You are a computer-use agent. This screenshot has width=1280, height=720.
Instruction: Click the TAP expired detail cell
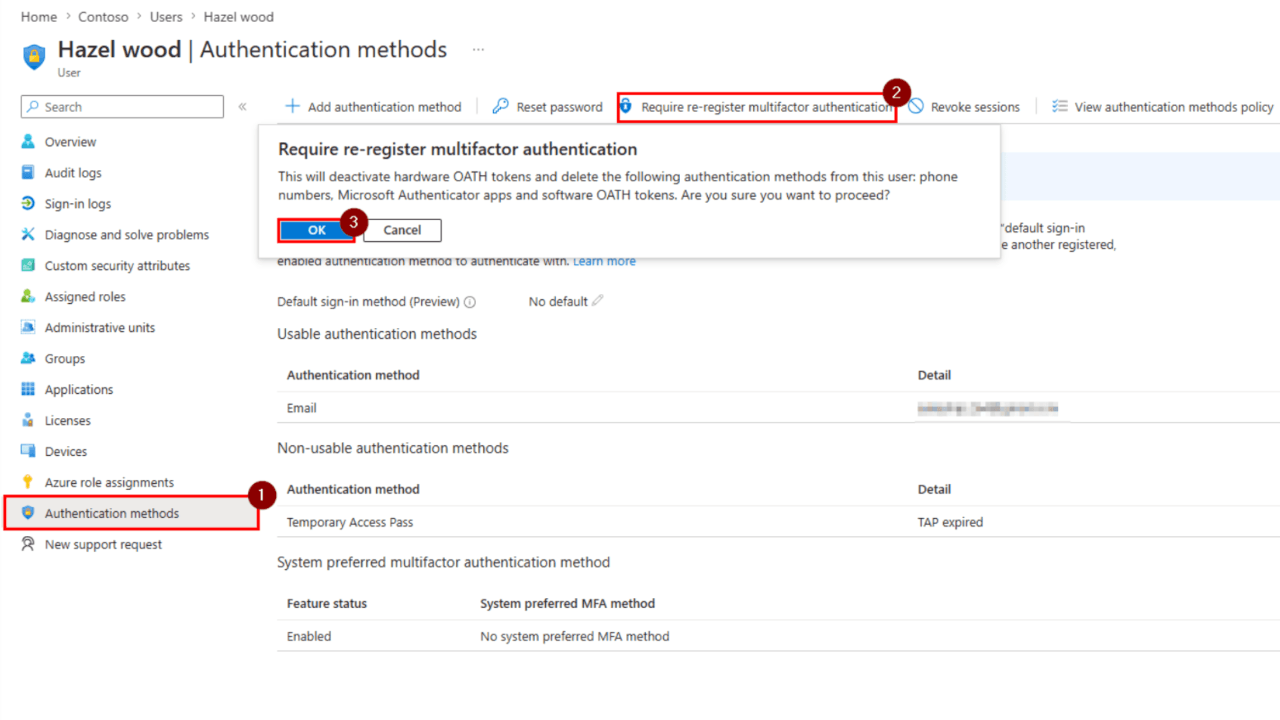(x=950, y=522)
